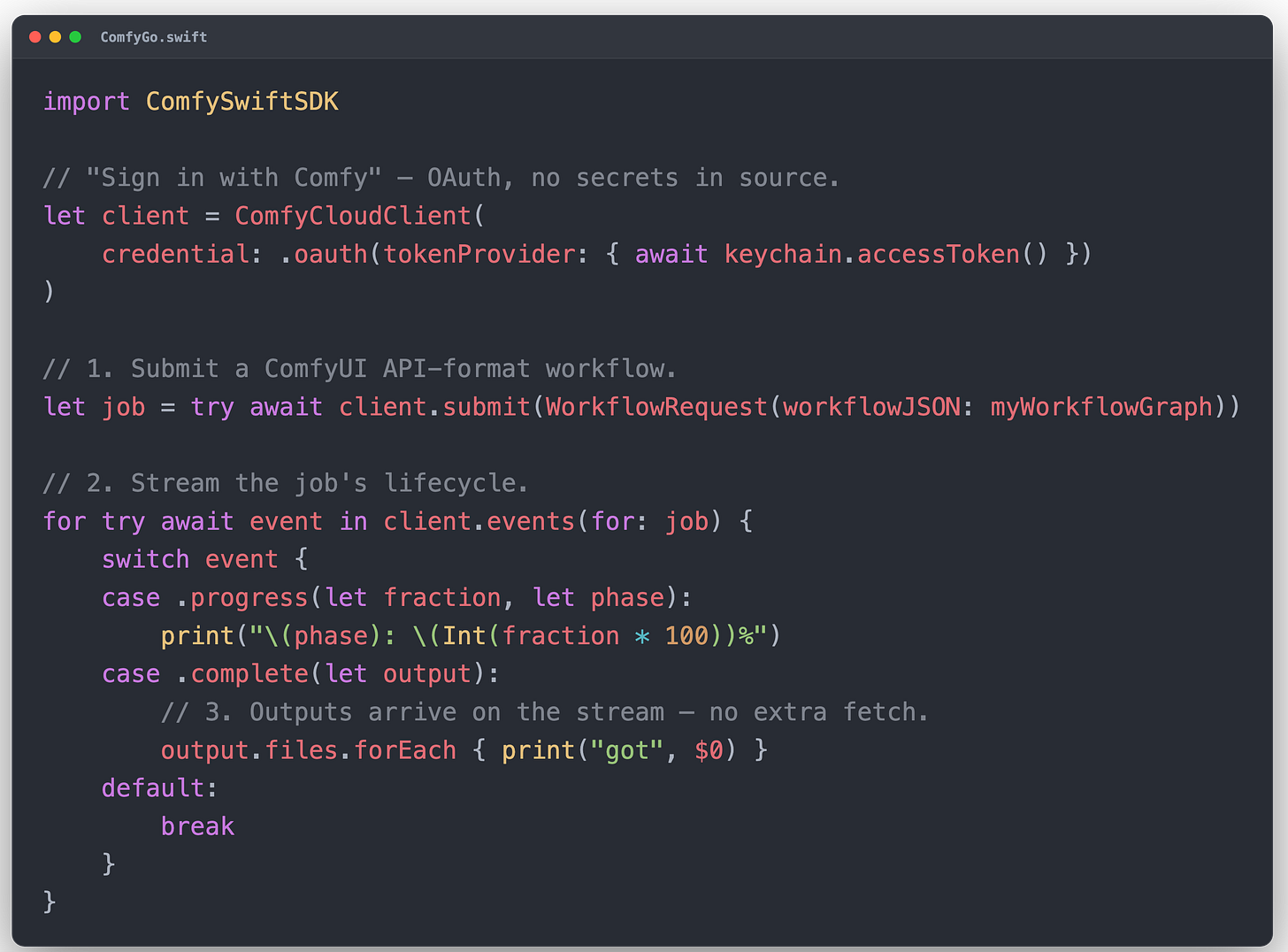The width and height of the screenshot is (1288, 952).
Task: Click the accessToken method call
Action: click(x=939, y=254)
